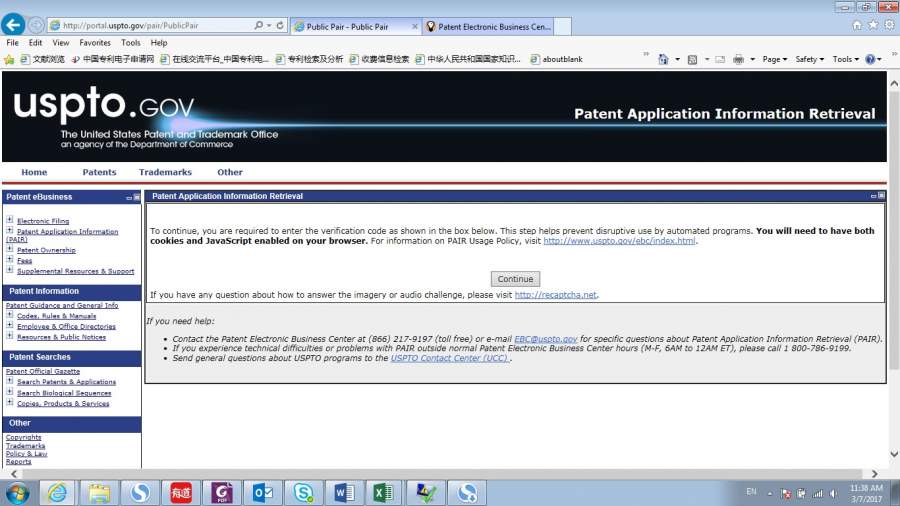Click the browser forward arrow button
Viewport: 900px width, 506px height.
click(x=36, y=25)
